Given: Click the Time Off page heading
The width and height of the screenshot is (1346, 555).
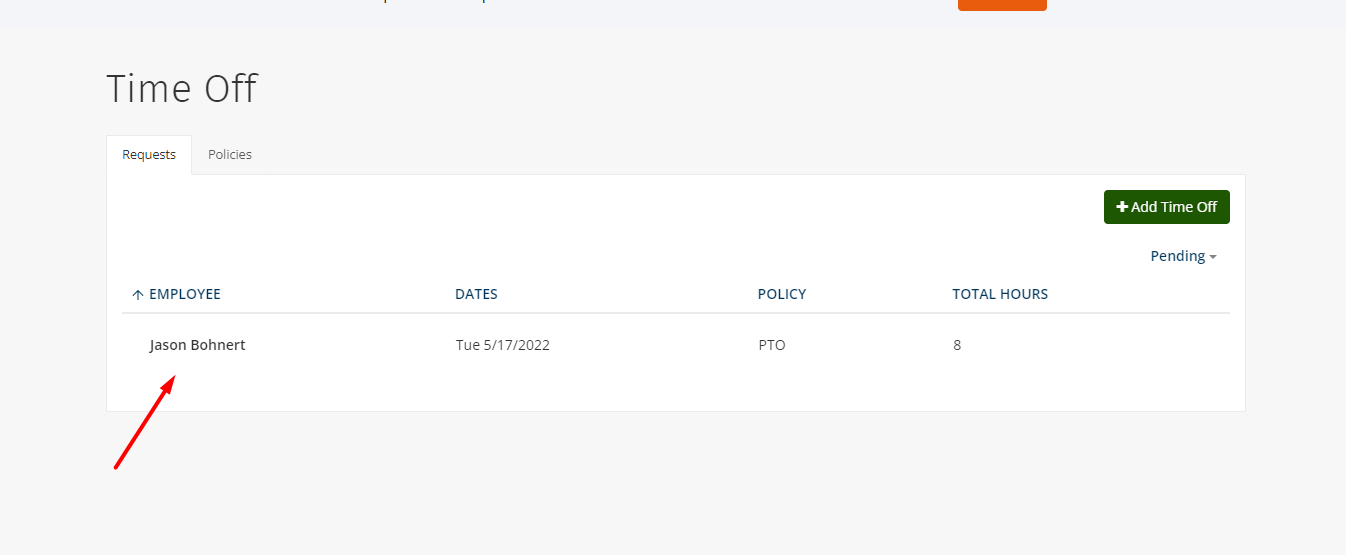Looking at the screenshot, I should point(181,89).
